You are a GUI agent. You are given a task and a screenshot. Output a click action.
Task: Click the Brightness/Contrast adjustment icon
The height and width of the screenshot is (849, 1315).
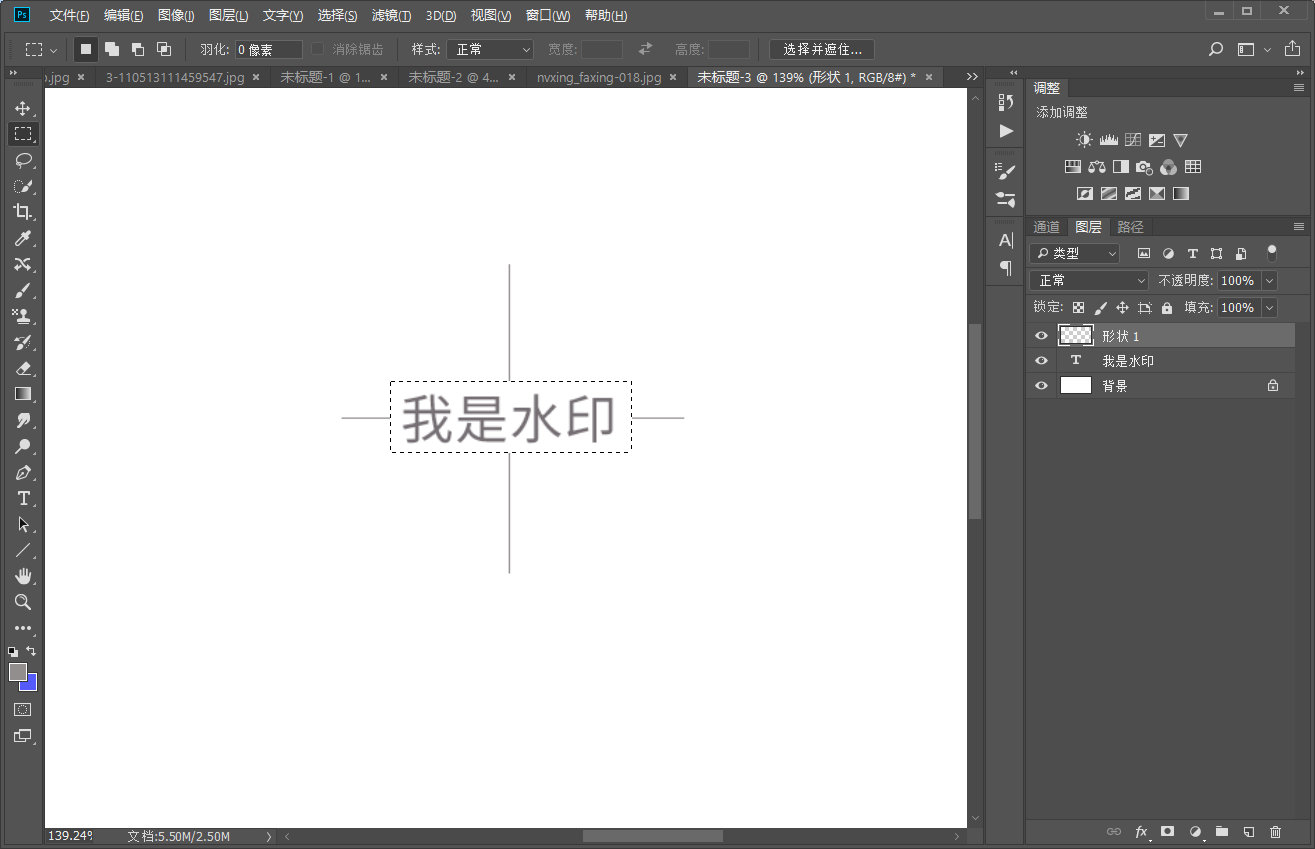point(1084,140)
